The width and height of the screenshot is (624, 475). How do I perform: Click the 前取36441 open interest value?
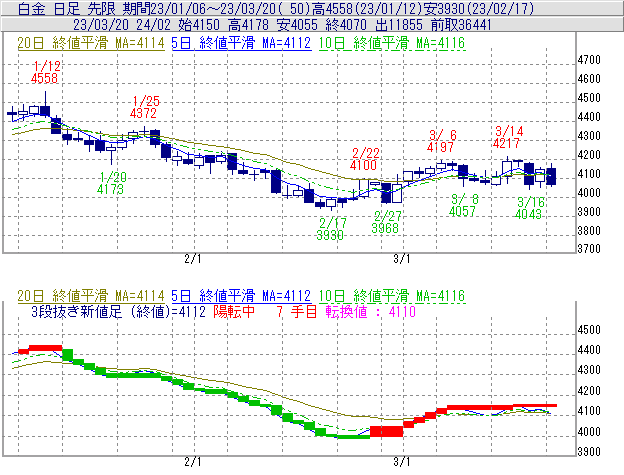(461, 25)
